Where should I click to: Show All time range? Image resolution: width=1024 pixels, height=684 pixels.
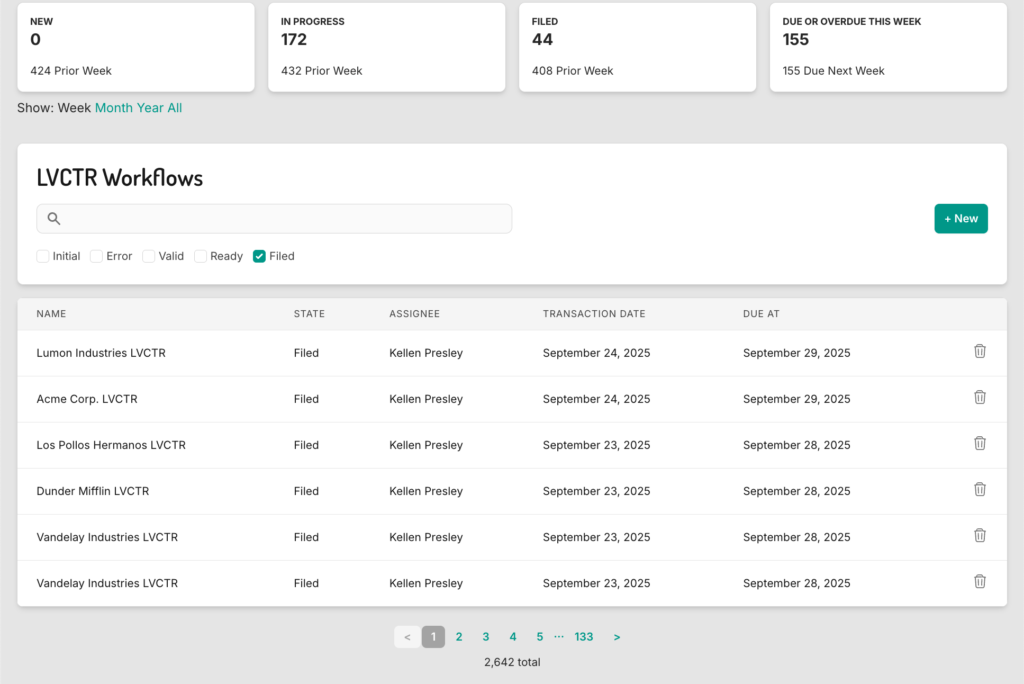(x=175, y=108)
